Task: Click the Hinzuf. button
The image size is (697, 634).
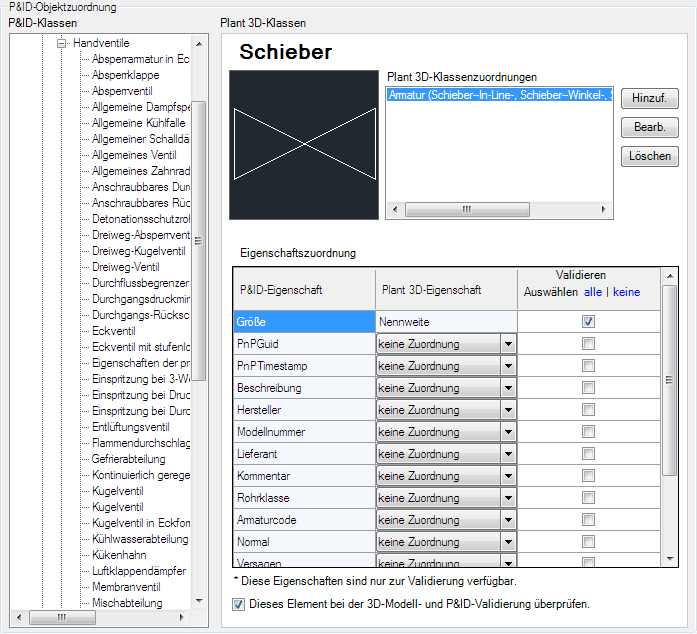Action: click(649, 98)
